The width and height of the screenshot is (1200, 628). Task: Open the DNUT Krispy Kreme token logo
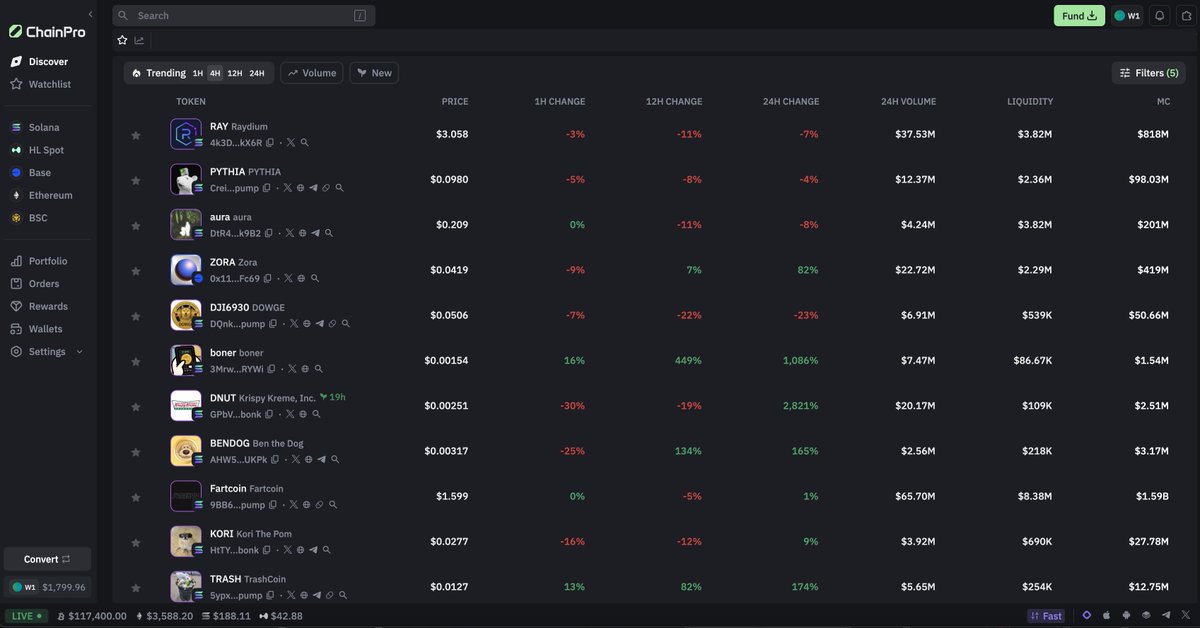point(186,406)
